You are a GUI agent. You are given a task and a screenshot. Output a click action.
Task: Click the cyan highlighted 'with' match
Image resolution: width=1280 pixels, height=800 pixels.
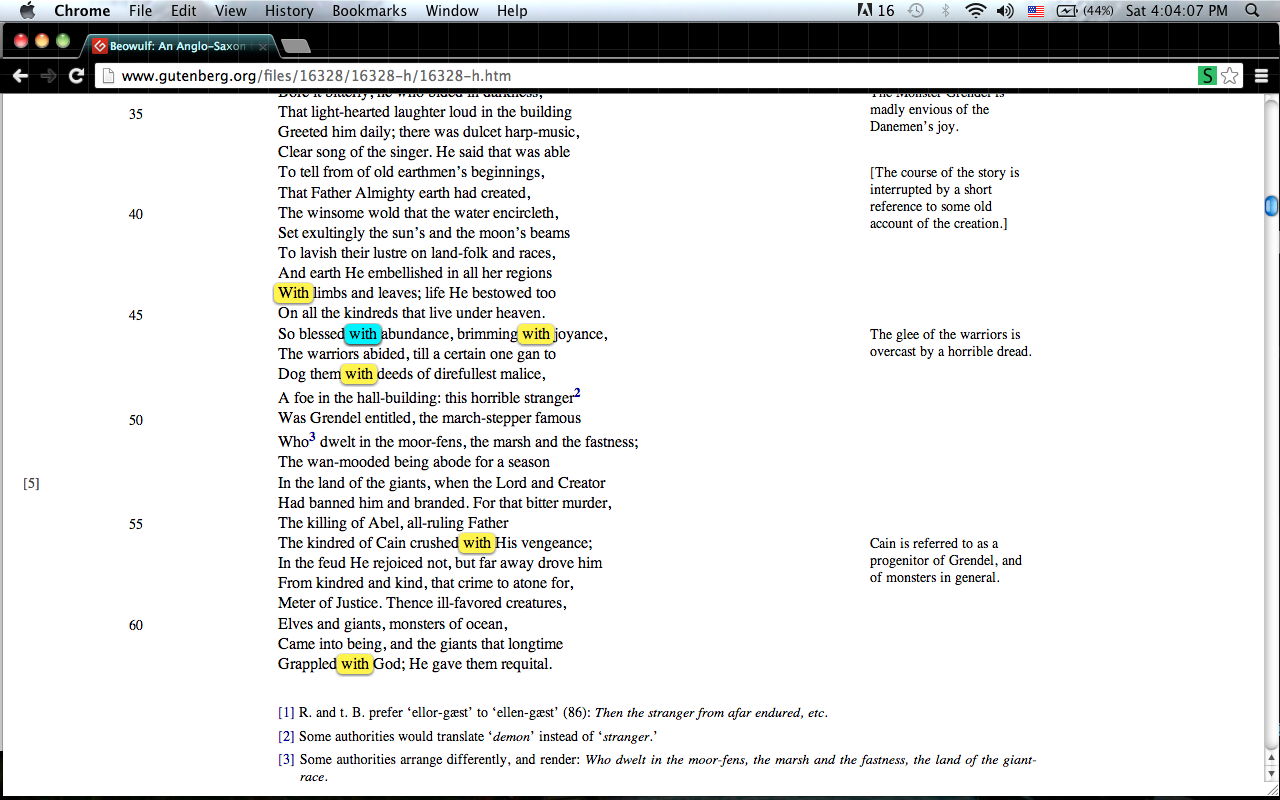[x=363, y=334]
